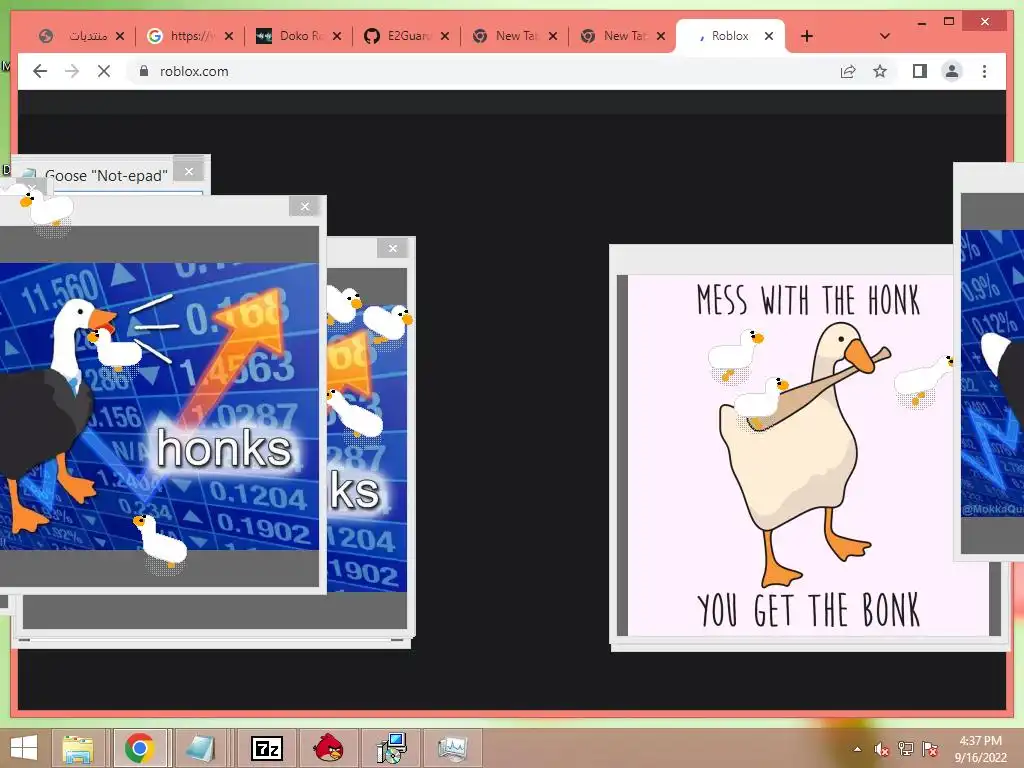Share this page via share icon
Screen dimensions: 1024x768
click(x=848, y=71)
